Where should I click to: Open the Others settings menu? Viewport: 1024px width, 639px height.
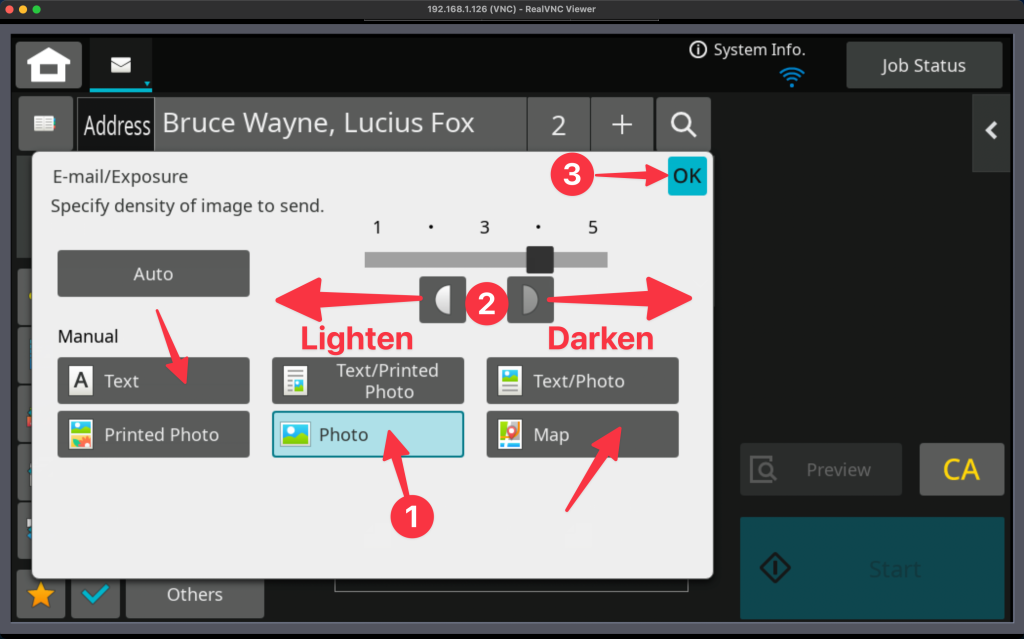194,595
